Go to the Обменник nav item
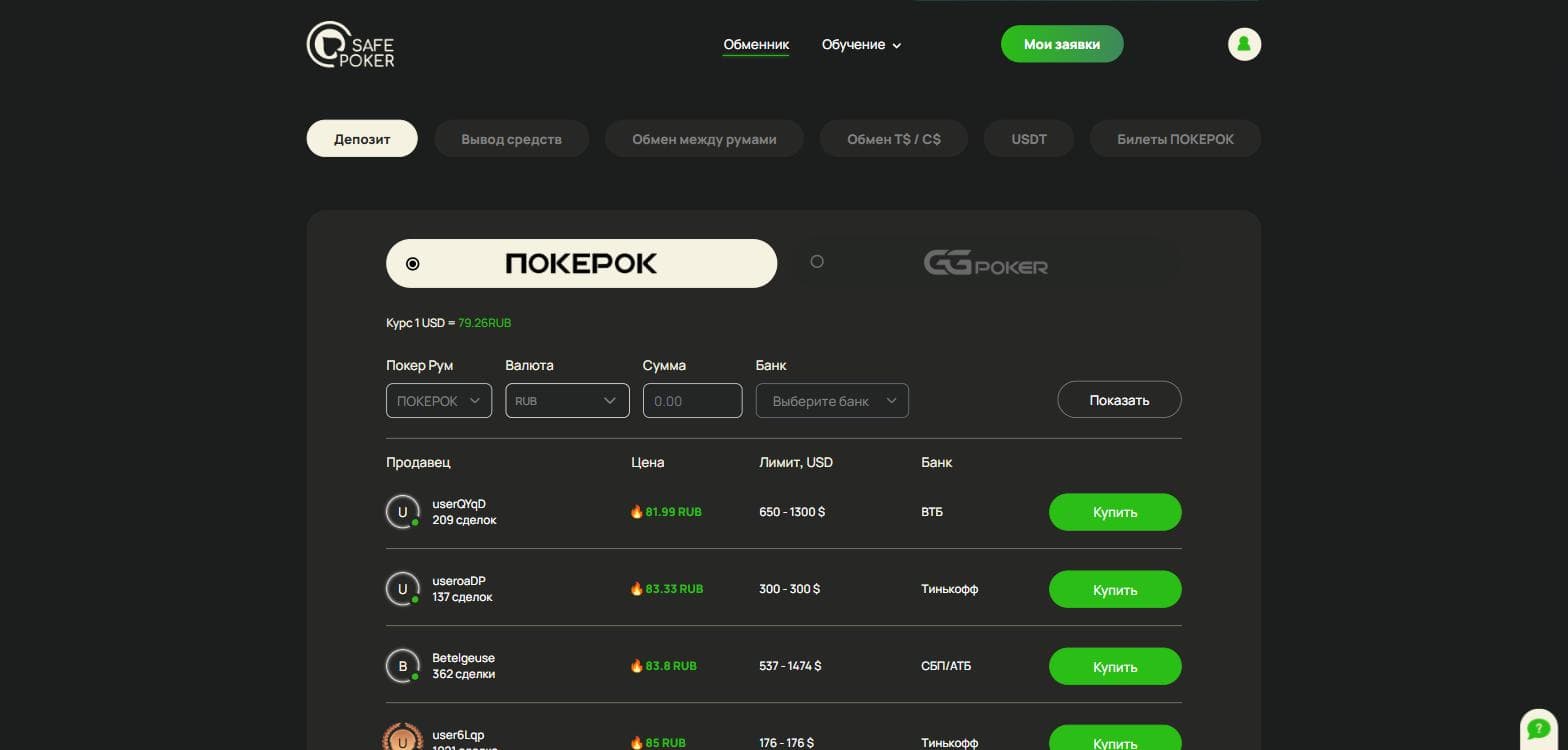 [x=756, y=45]
